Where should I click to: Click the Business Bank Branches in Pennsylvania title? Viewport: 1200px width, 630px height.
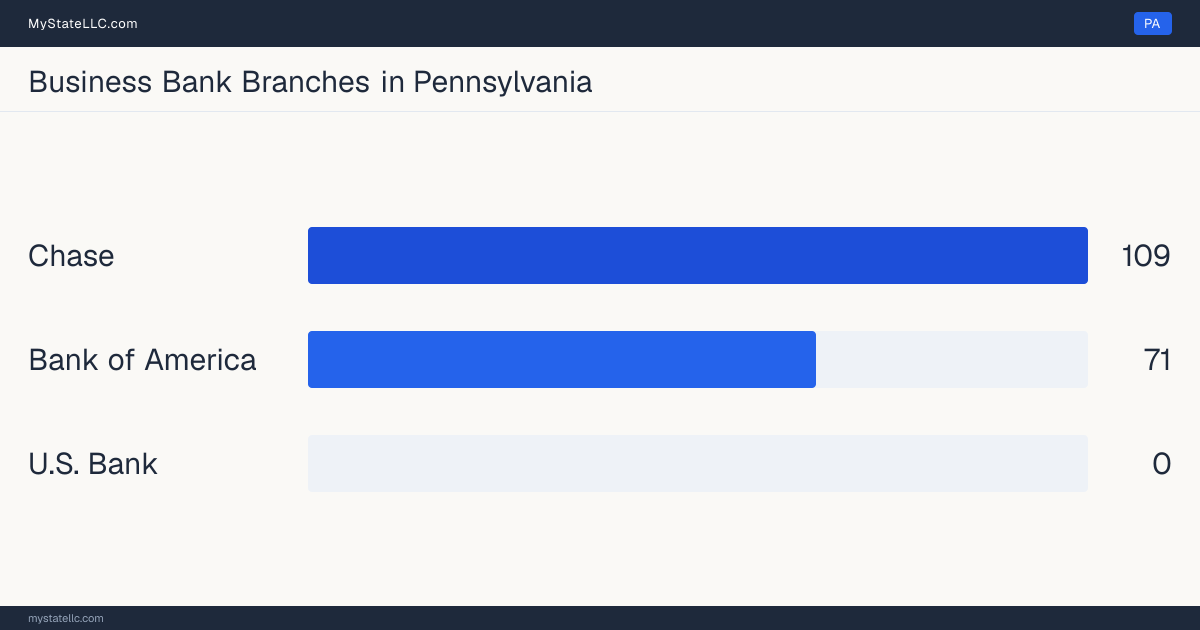click(x=310, y=81)
